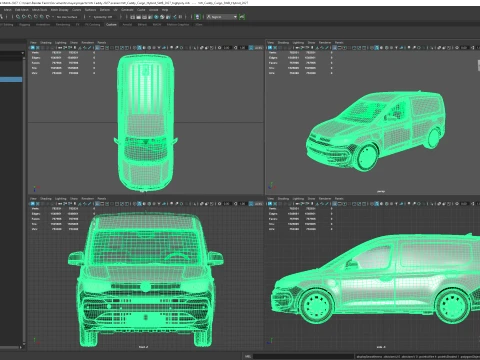Open the Render View window icon
The image size is (480, 360).
click(132, 17)
